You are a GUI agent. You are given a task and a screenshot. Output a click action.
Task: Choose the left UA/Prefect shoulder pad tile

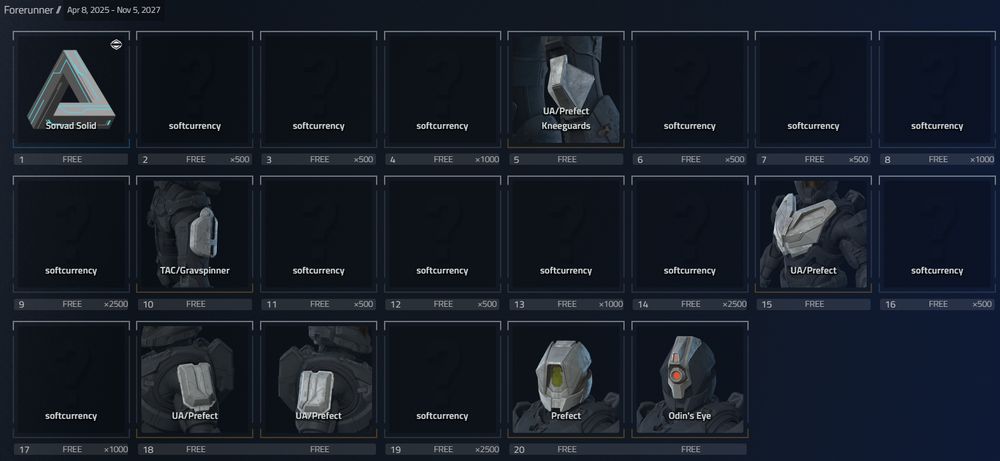click(195, 379)
